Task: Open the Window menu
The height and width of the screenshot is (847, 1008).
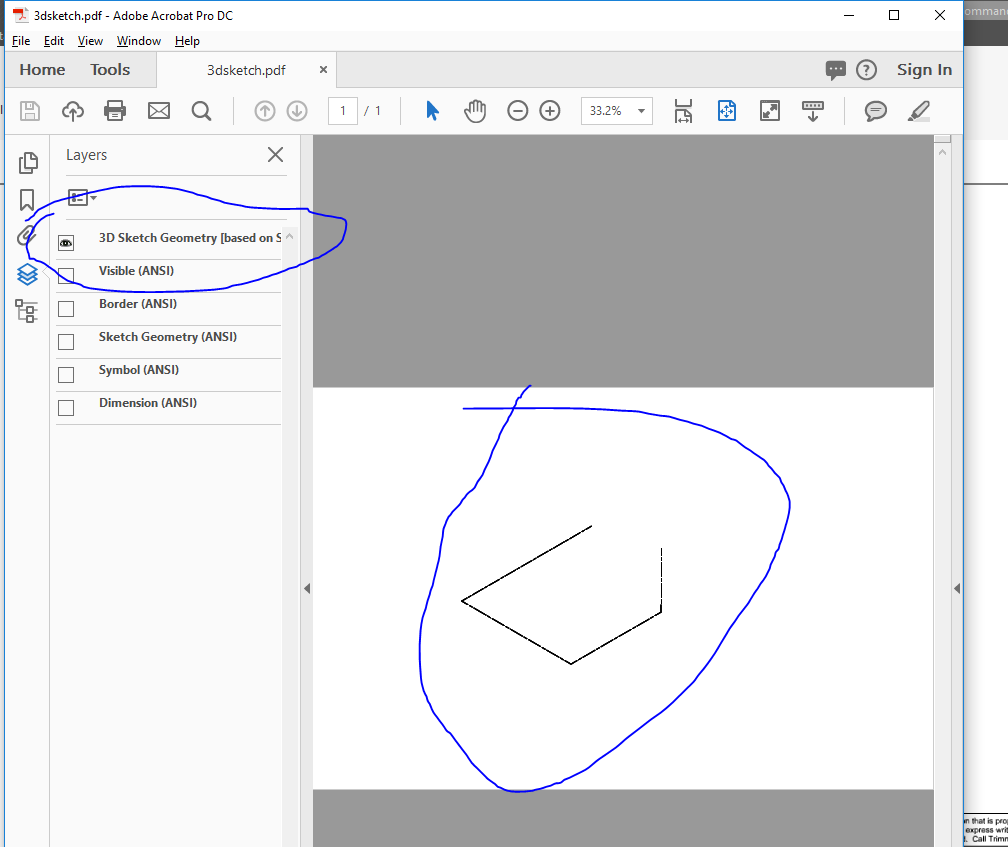Action: click(139, 41)
